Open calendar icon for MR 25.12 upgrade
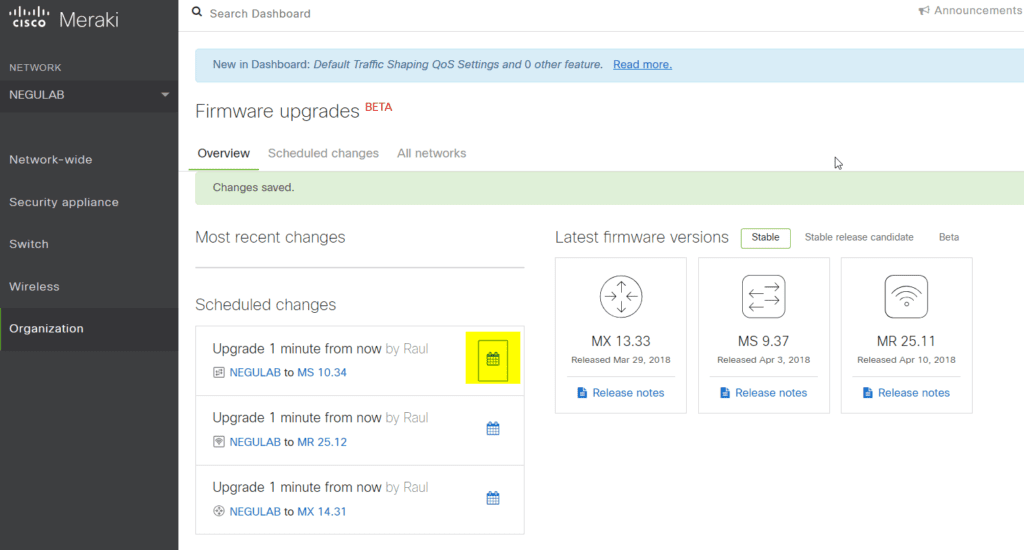 tap(493, 429)
